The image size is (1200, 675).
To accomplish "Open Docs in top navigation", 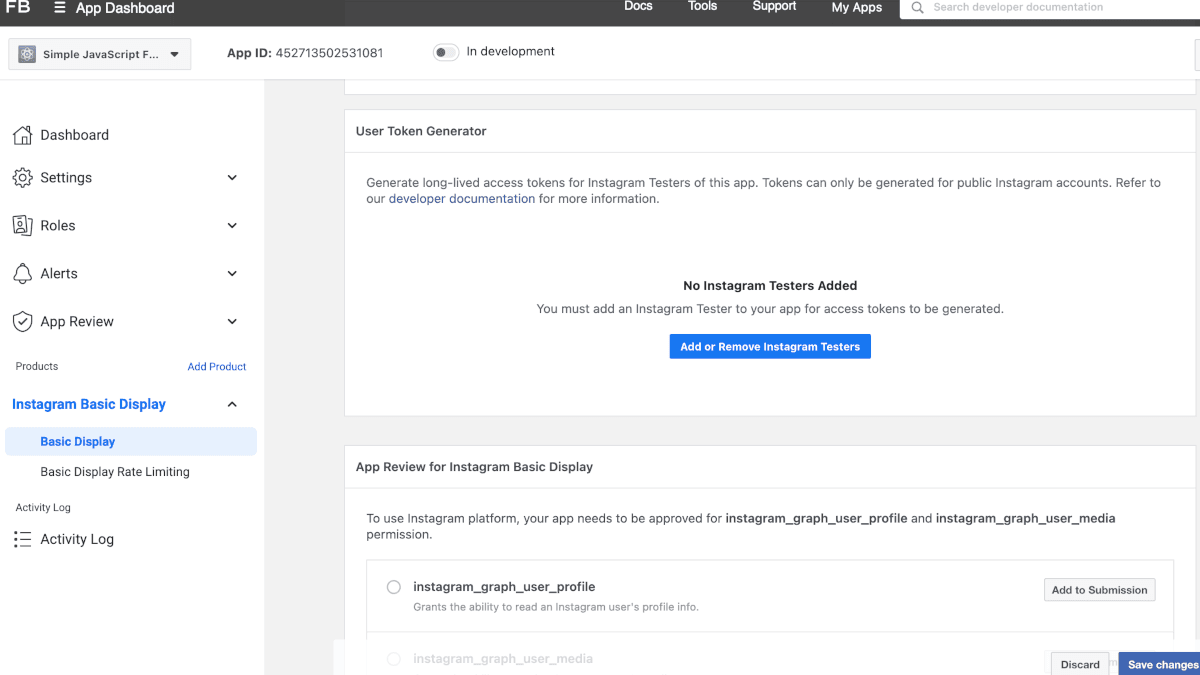I will 638,6.
